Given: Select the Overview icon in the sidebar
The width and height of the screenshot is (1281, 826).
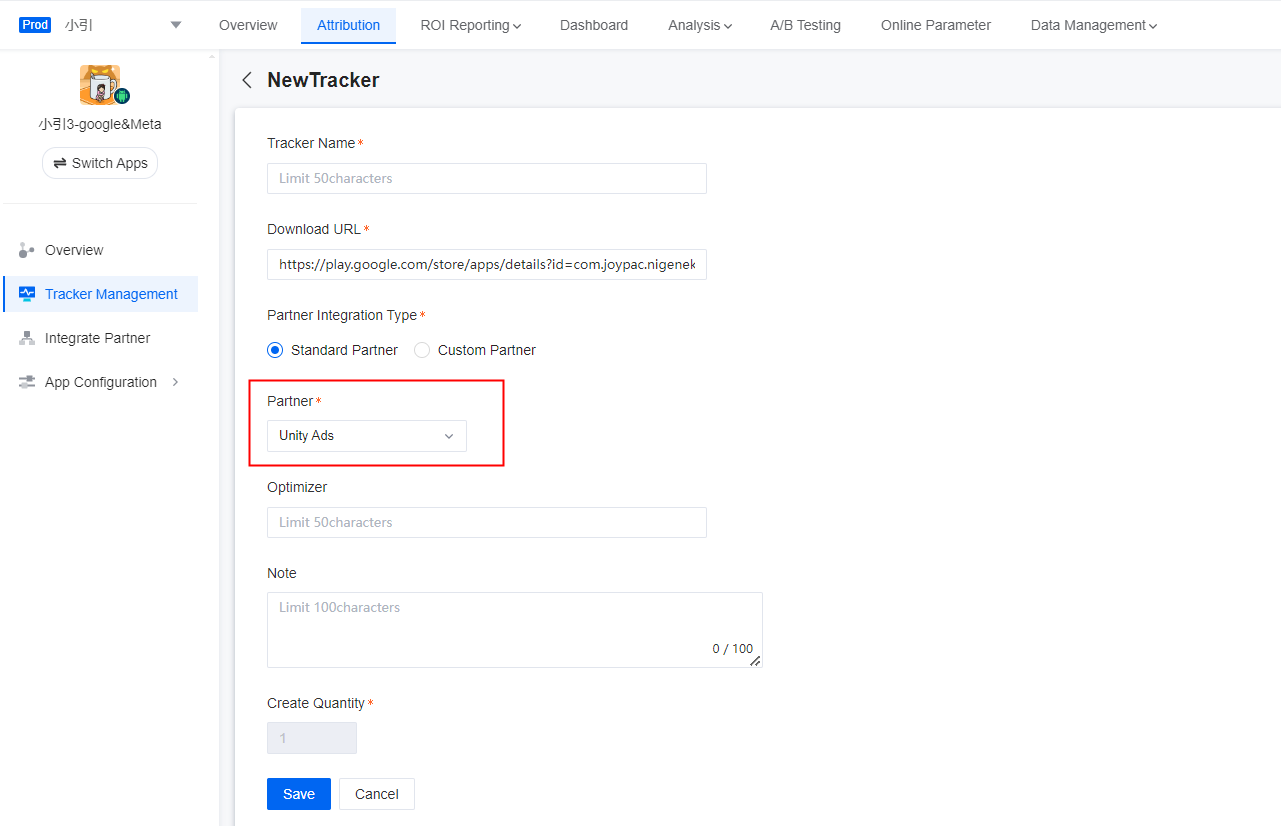Looking at the screenshot, I should pyautogui.click(x=26, y=250).
